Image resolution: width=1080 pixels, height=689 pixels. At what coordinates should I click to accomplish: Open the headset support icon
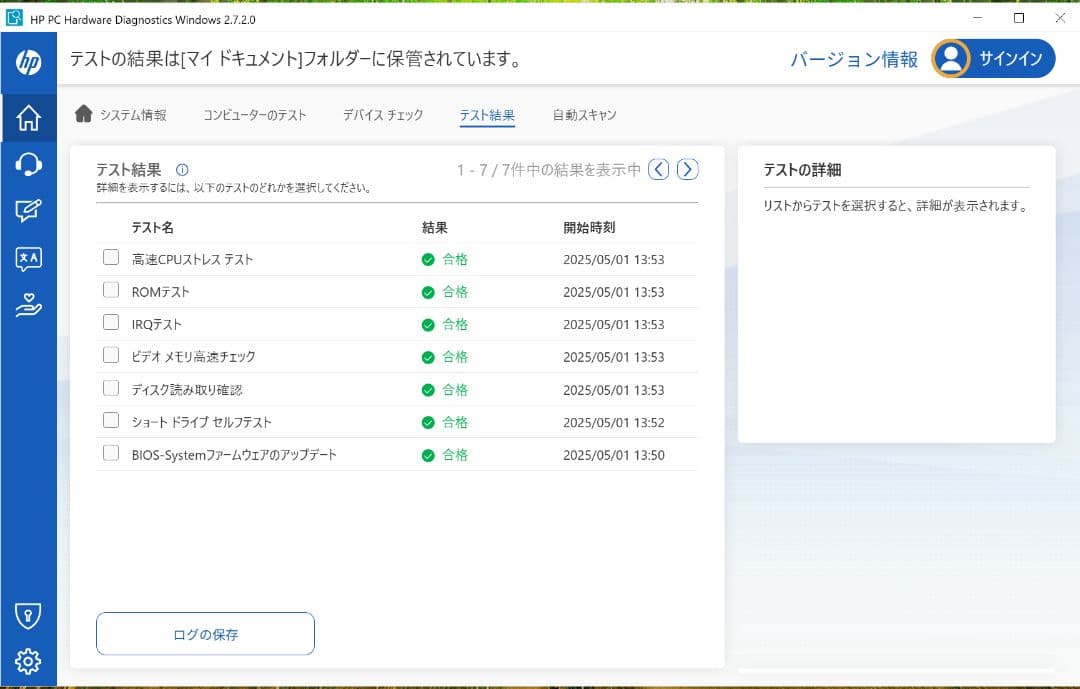pos(28,163)
